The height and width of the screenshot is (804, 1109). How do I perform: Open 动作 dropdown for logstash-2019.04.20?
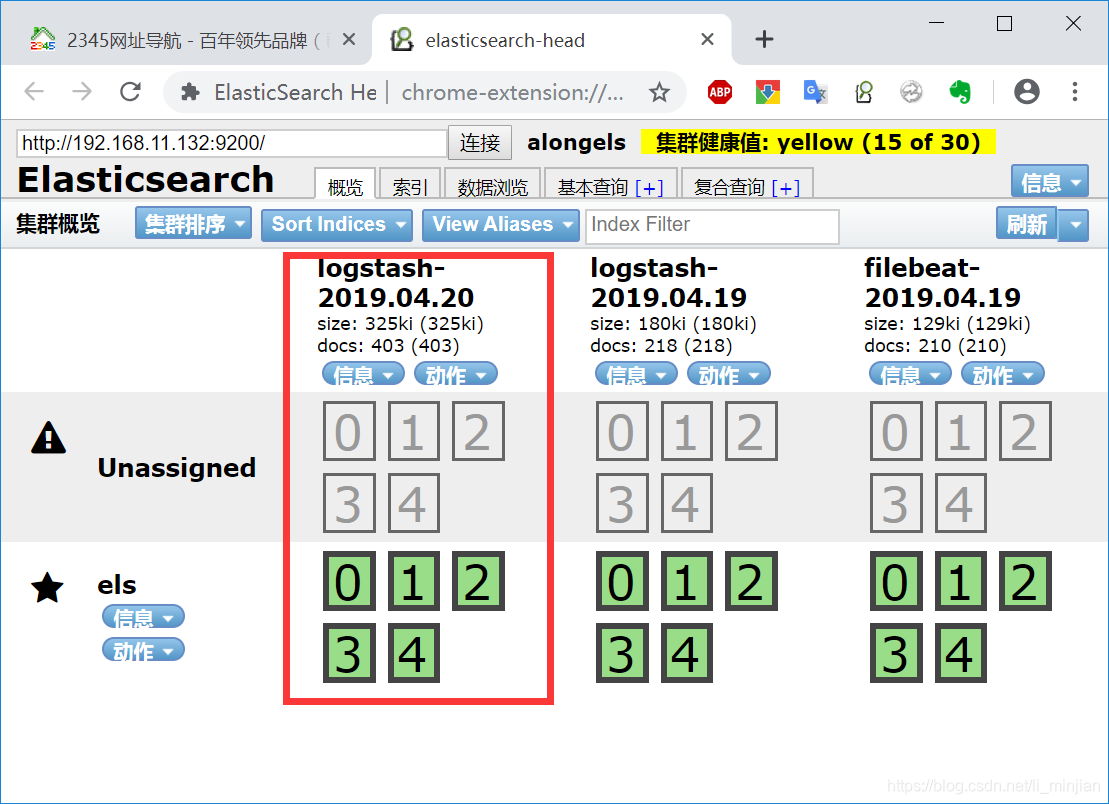click(455, 374)
